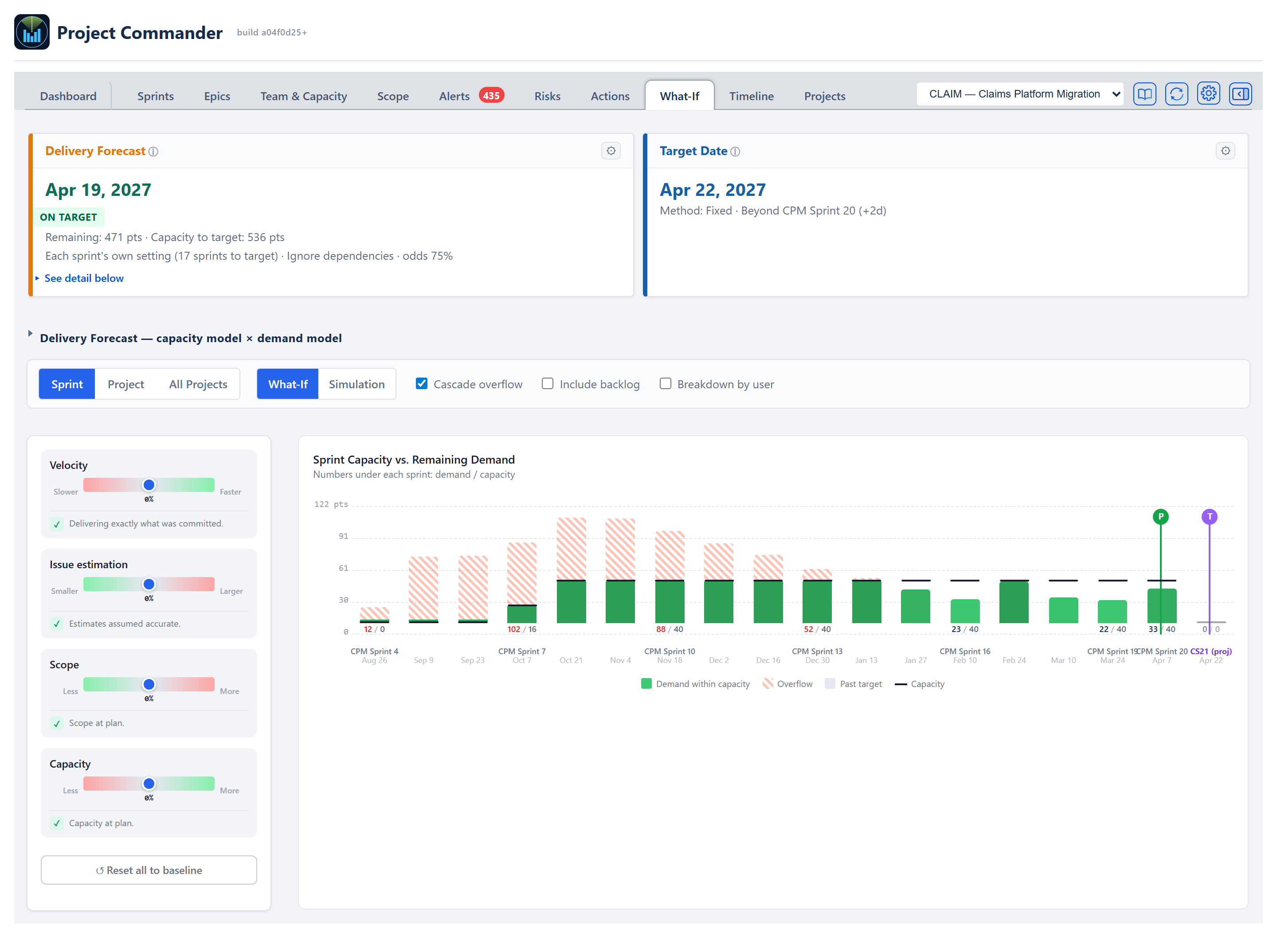This screenshot has width=1277, height=952.
Task: Toggle the side panel icon
Action: (x=1240, y=94)
